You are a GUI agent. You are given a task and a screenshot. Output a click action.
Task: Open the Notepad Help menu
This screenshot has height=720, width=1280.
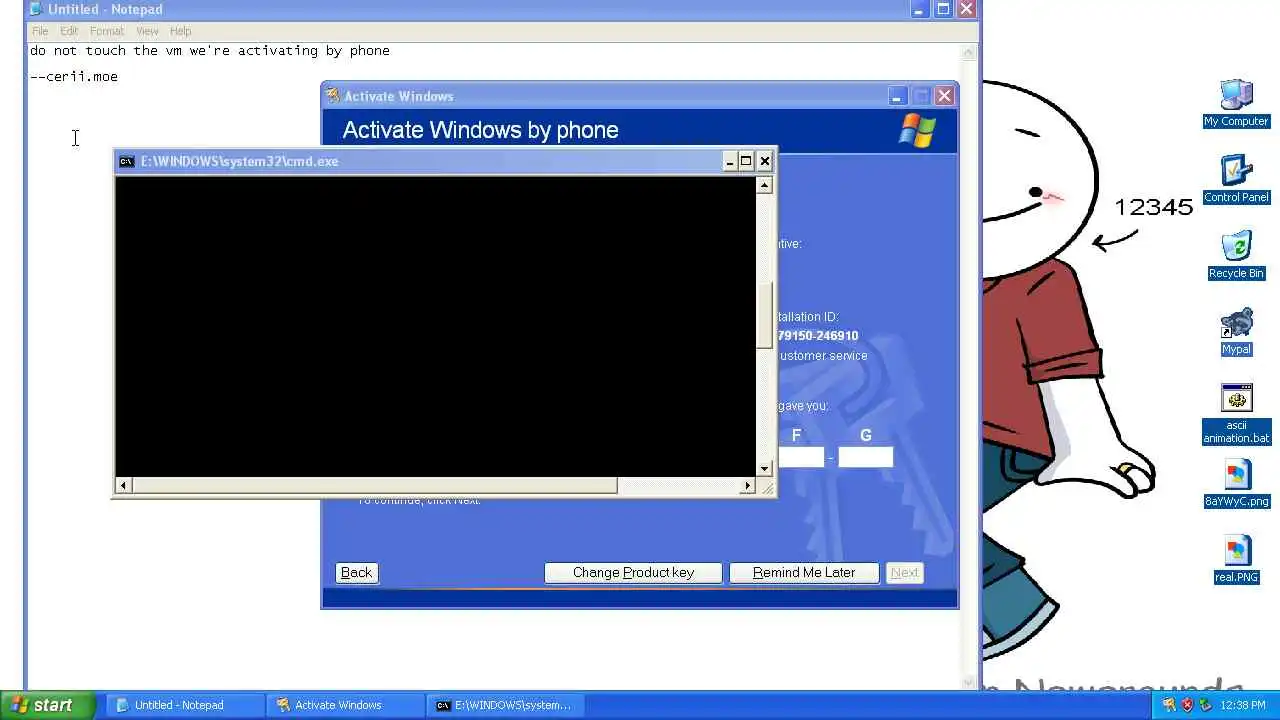(180, 31)
